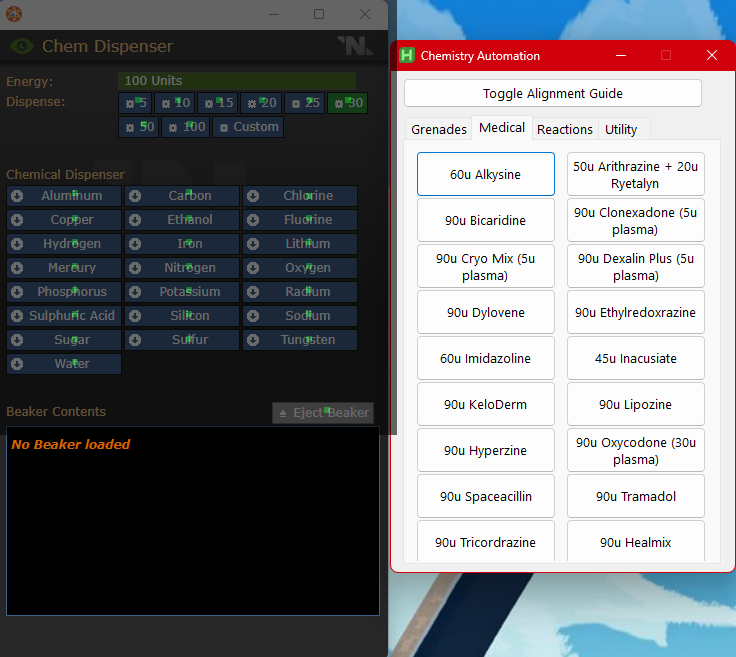Make 50u Arithrazine + 20u Ryetalyn
Image resolution: width=736 pixels, height=657 pixels.
point(636,174)
